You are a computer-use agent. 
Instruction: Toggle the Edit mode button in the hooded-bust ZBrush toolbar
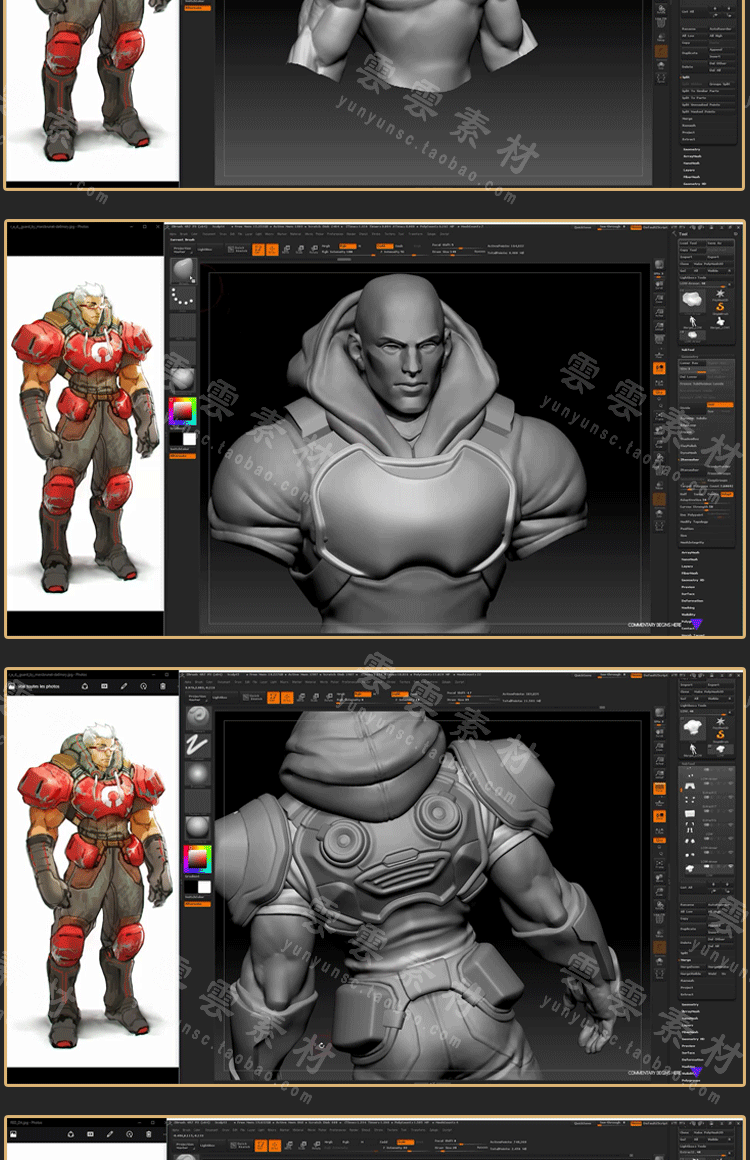point(259,249)
